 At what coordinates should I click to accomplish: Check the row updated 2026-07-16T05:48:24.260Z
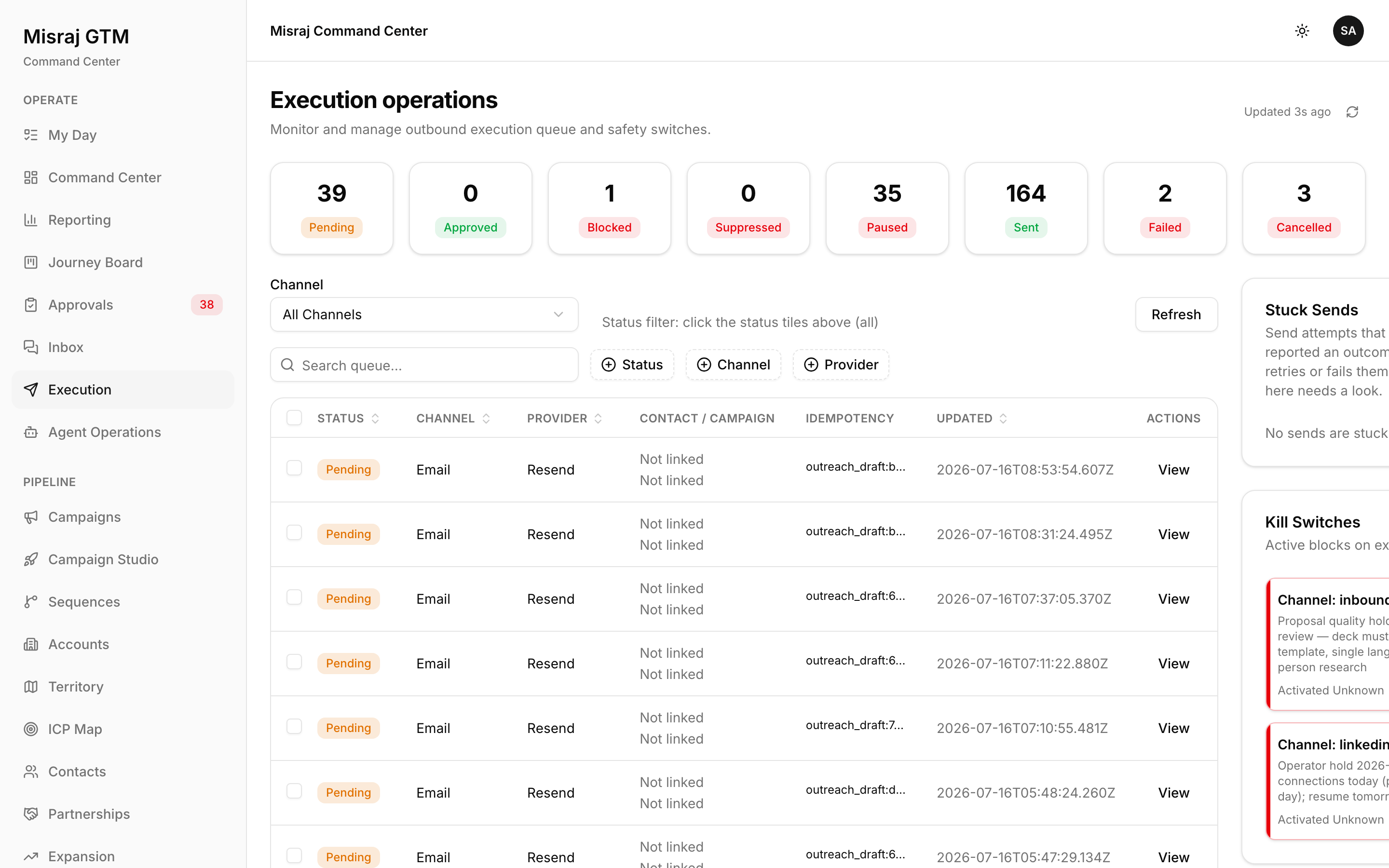tap(294, 792)
